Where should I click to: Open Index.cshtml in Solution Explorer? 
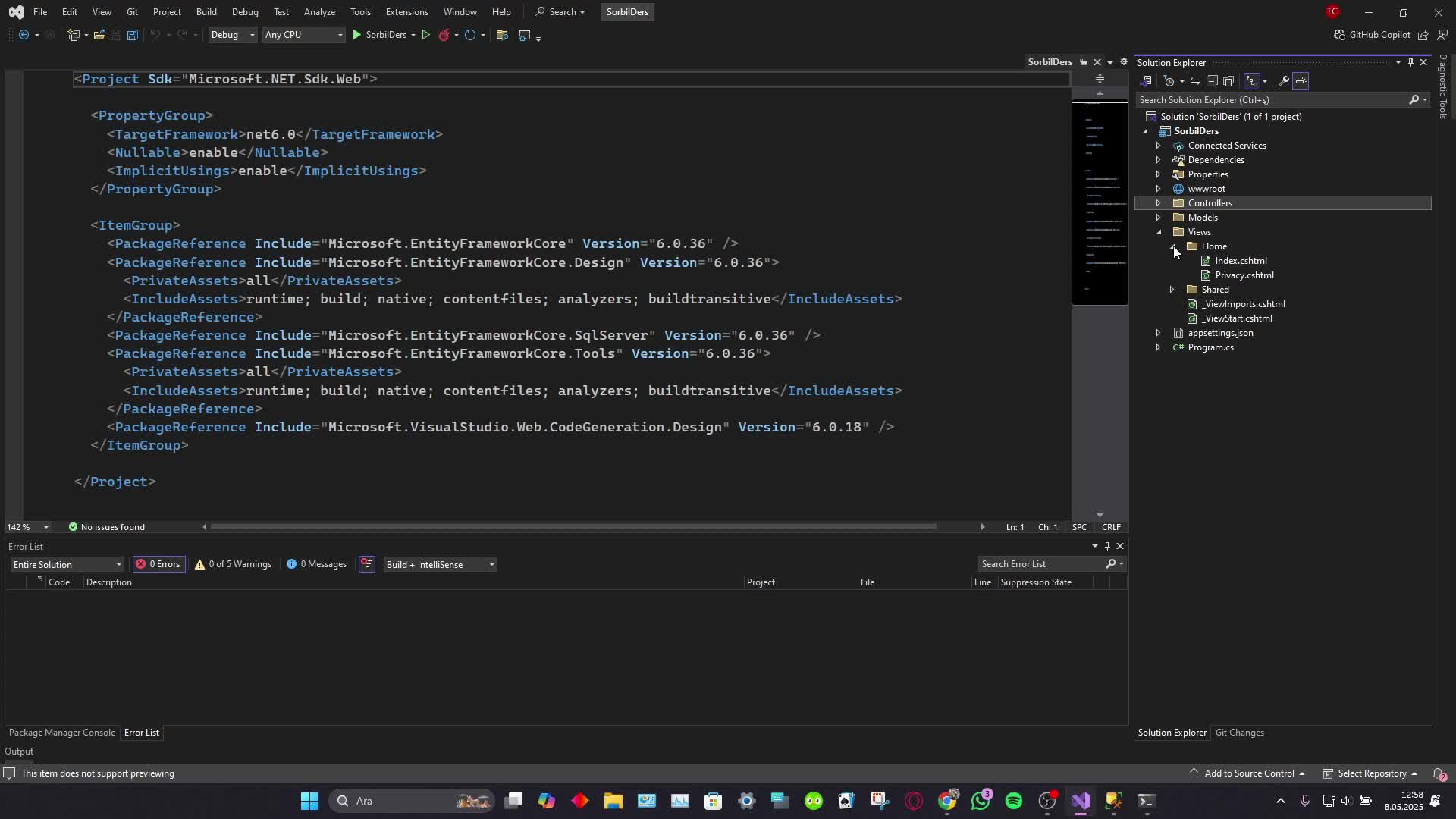tap(1241, 261)
